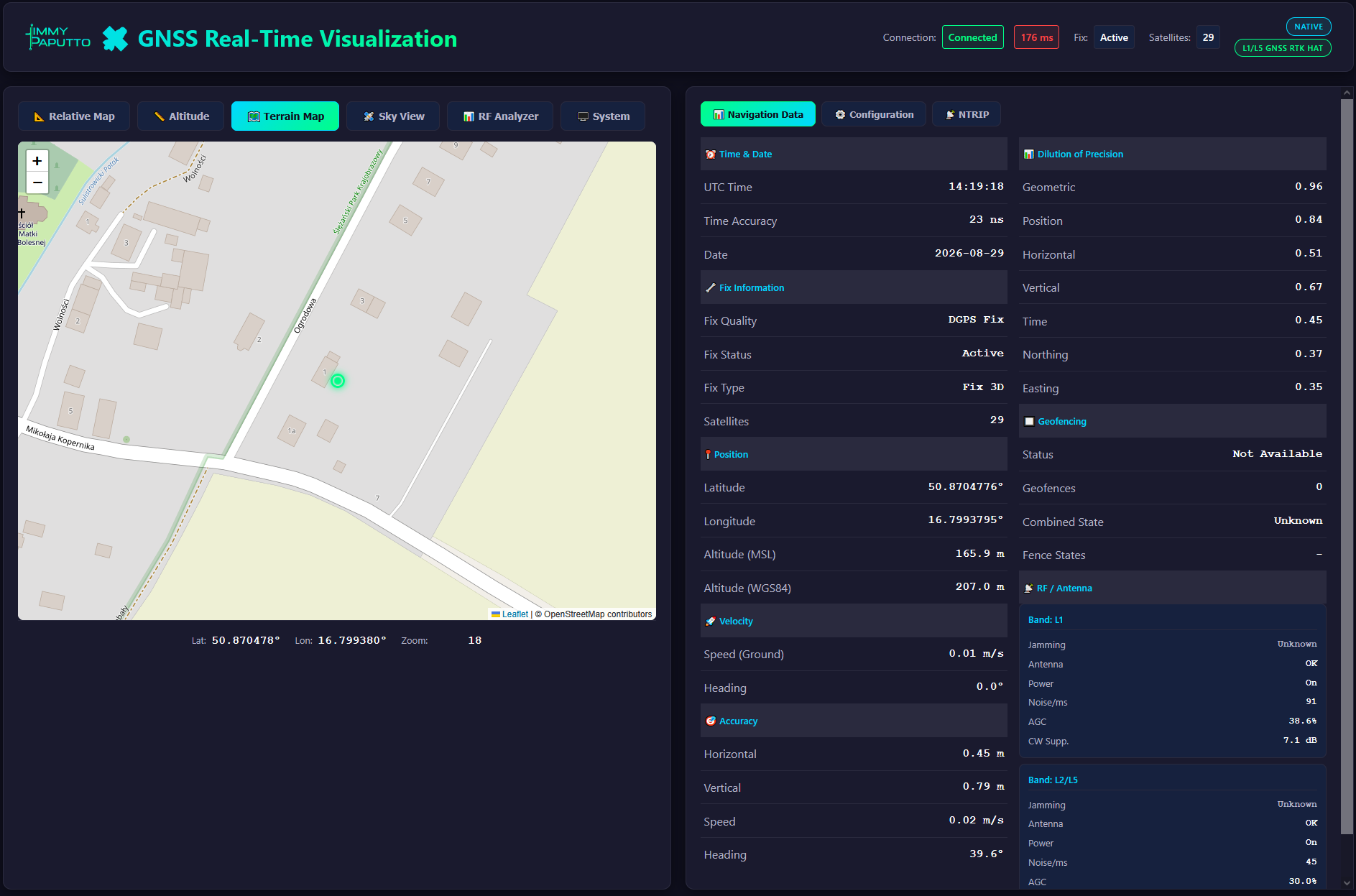Screen dimensions: 1356x896
Task: Select the NTRIP tab
Action: [x=967, y=114]
